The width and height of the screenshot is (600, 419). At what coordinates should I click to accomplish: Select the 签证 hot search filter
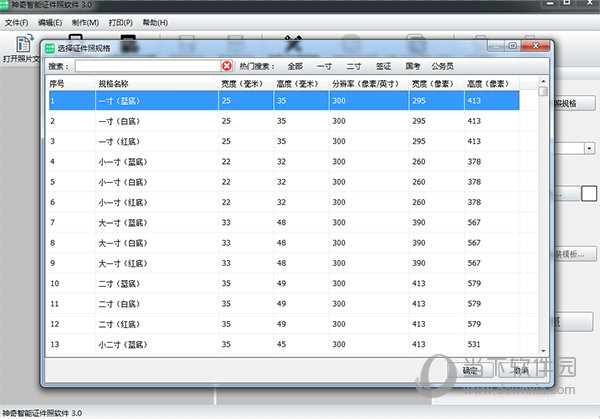[383, 67]
